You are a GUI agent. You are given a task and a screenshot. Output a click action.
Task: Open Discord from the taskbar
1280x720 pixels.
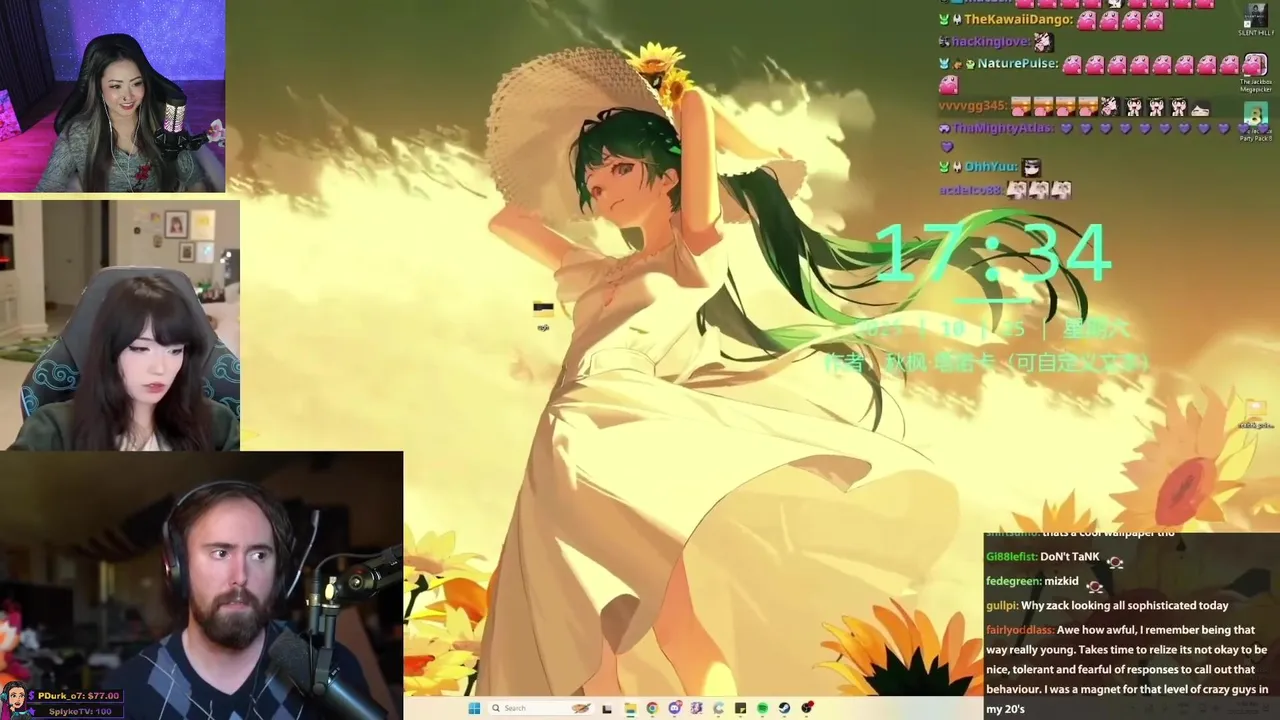pyautogui.click(x=675, y=708)
